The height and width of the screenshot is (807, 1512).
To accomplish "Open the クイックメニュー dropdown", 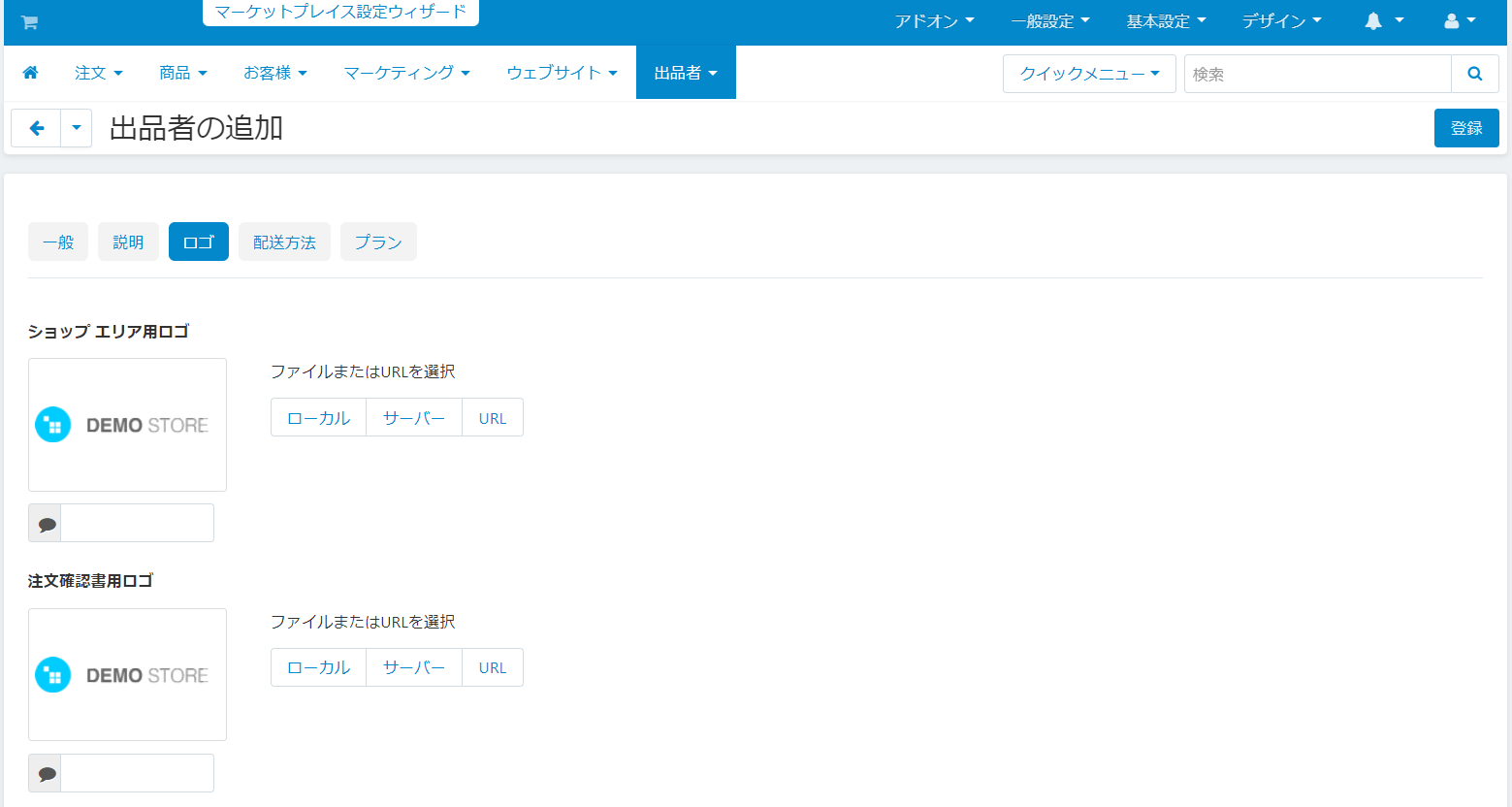I will (x=1088, y=74).
